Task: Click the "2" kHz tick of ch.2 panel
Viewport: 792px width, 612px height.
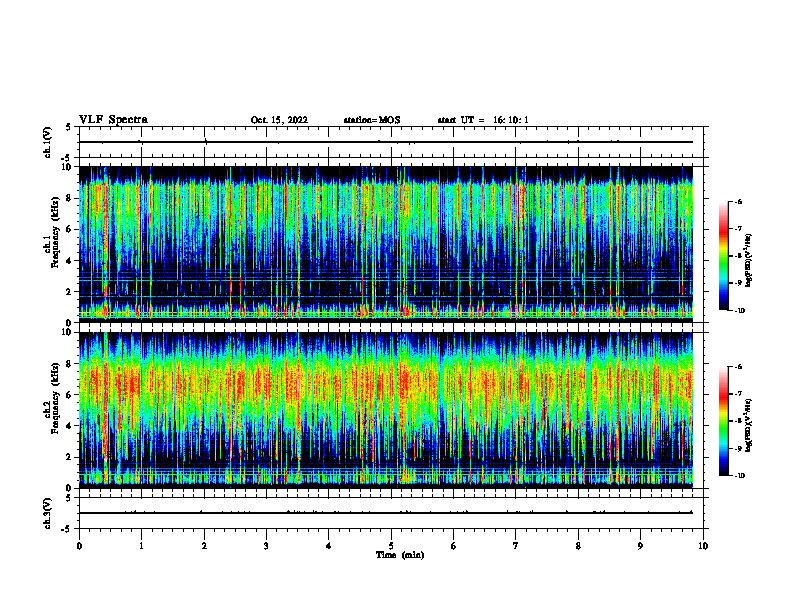Action: tap(69, 457)
